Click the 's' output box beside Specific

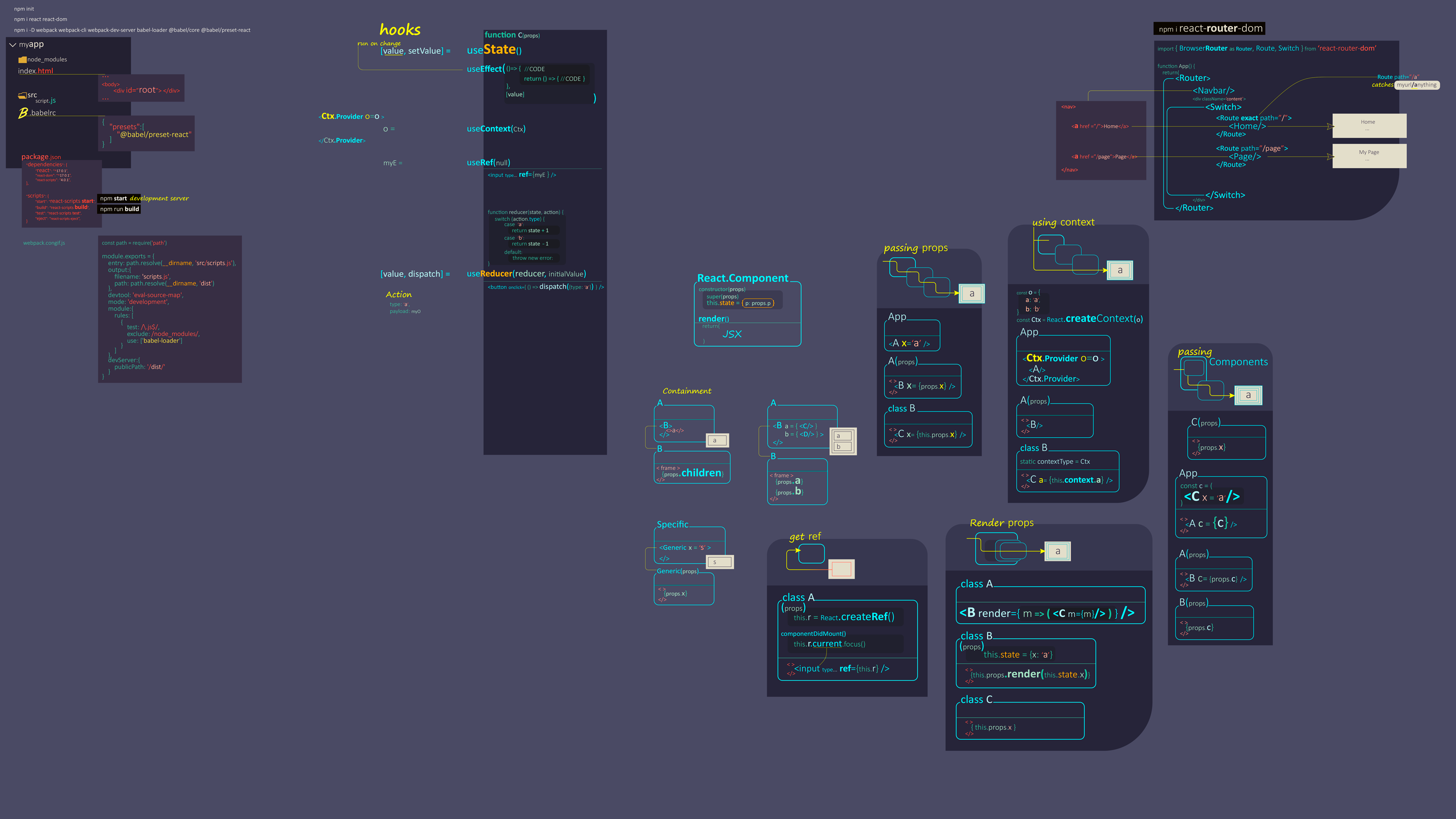tap(720, 562)
